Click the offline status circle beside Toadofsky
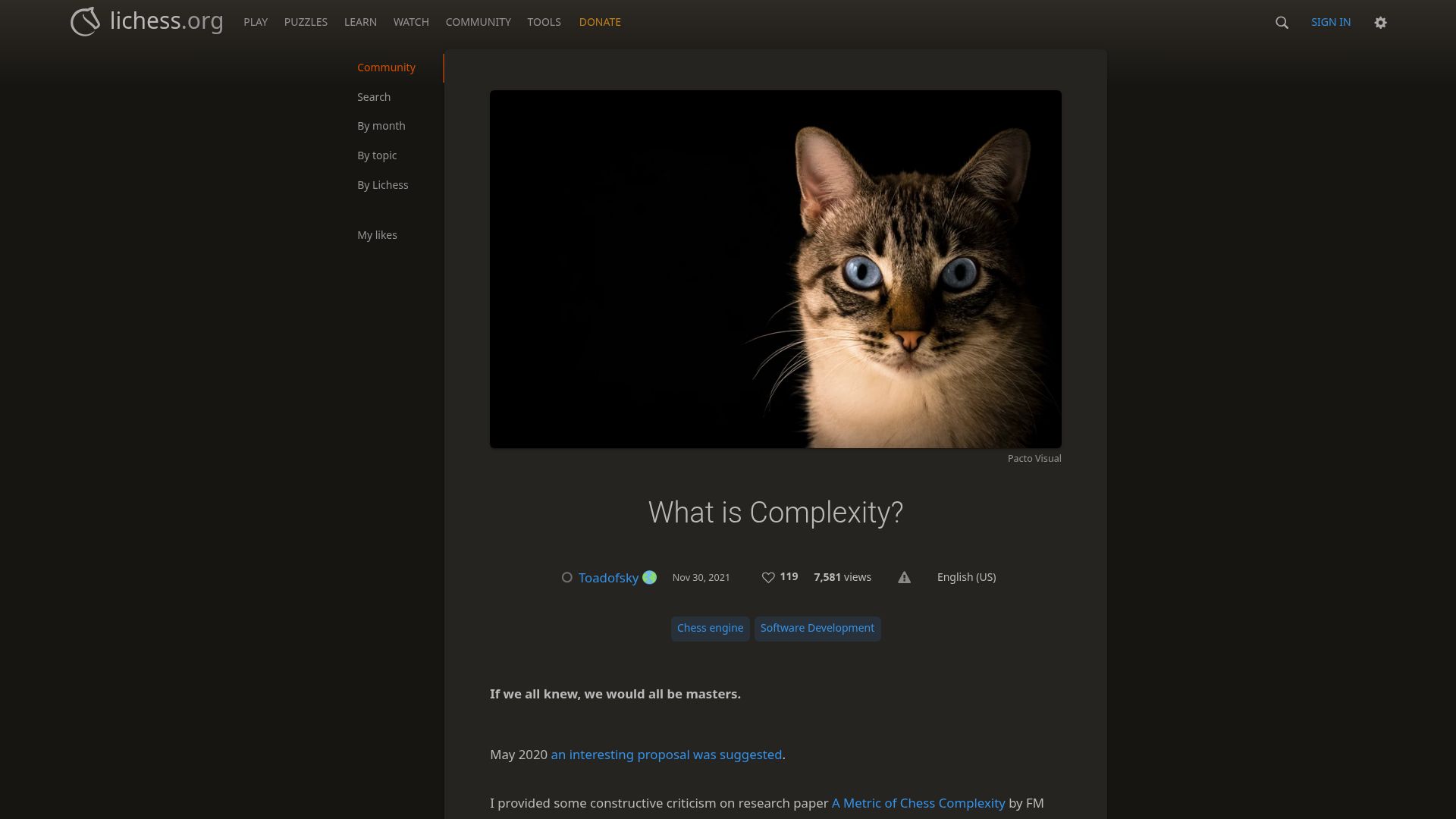 pyautogui.click(x=566, y=578)
